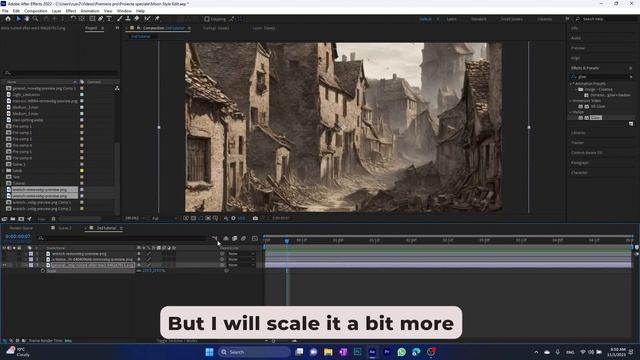Toggle shy switch of layer 1
640x360 pixels.
(x=139, y=254)
